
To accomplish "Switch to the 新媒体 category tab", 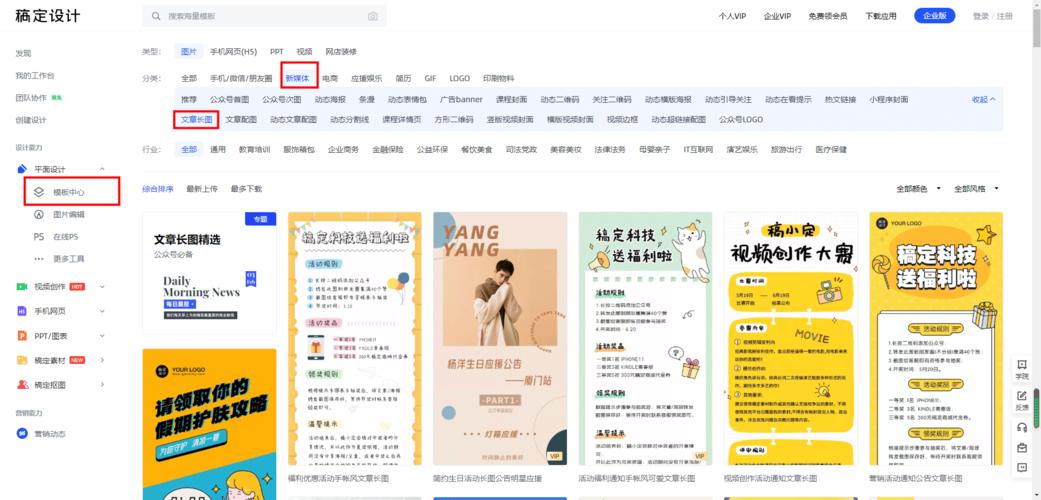I will pos(297,78).
